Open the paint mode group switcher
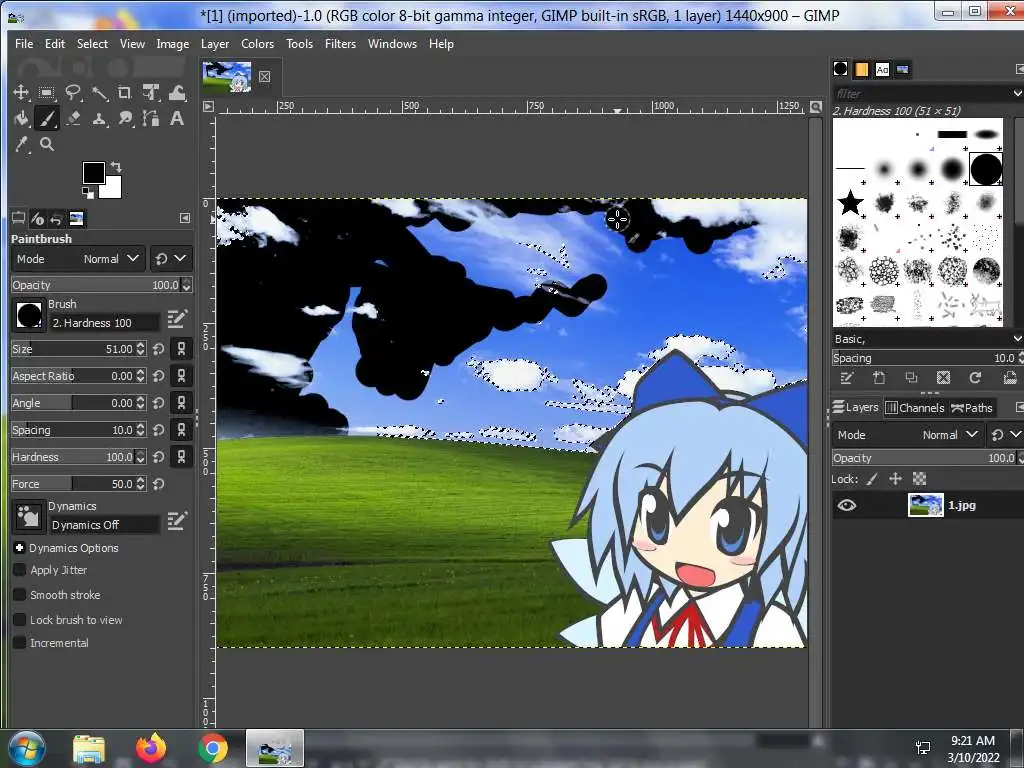This screenshot has width=1024, height=768. pos(170,259)
